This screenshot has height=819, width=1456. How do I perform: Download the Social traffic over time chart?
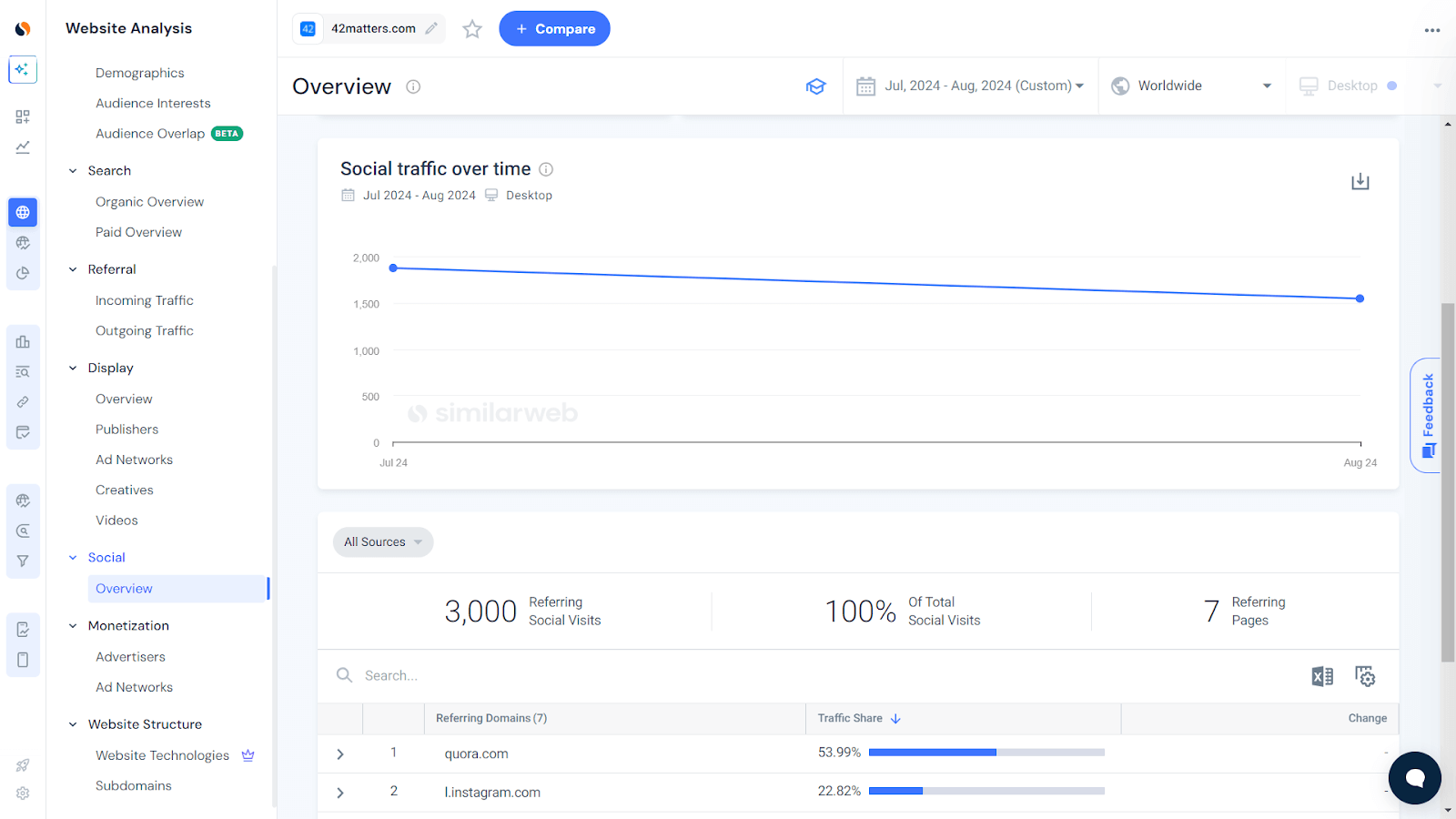1360,181
